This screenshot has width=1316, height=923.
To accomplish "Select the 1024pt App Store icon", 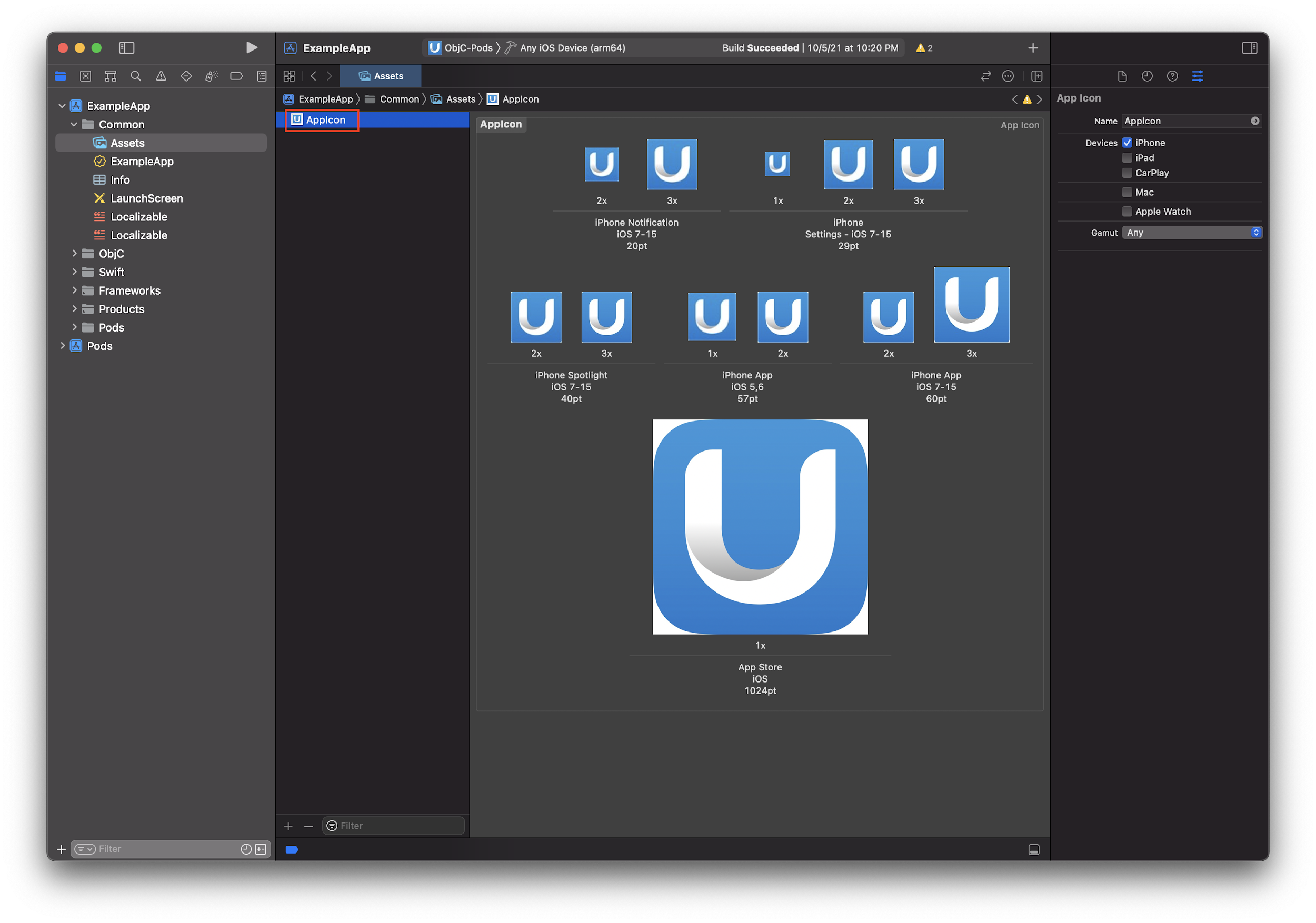I will tap(760, 527).
